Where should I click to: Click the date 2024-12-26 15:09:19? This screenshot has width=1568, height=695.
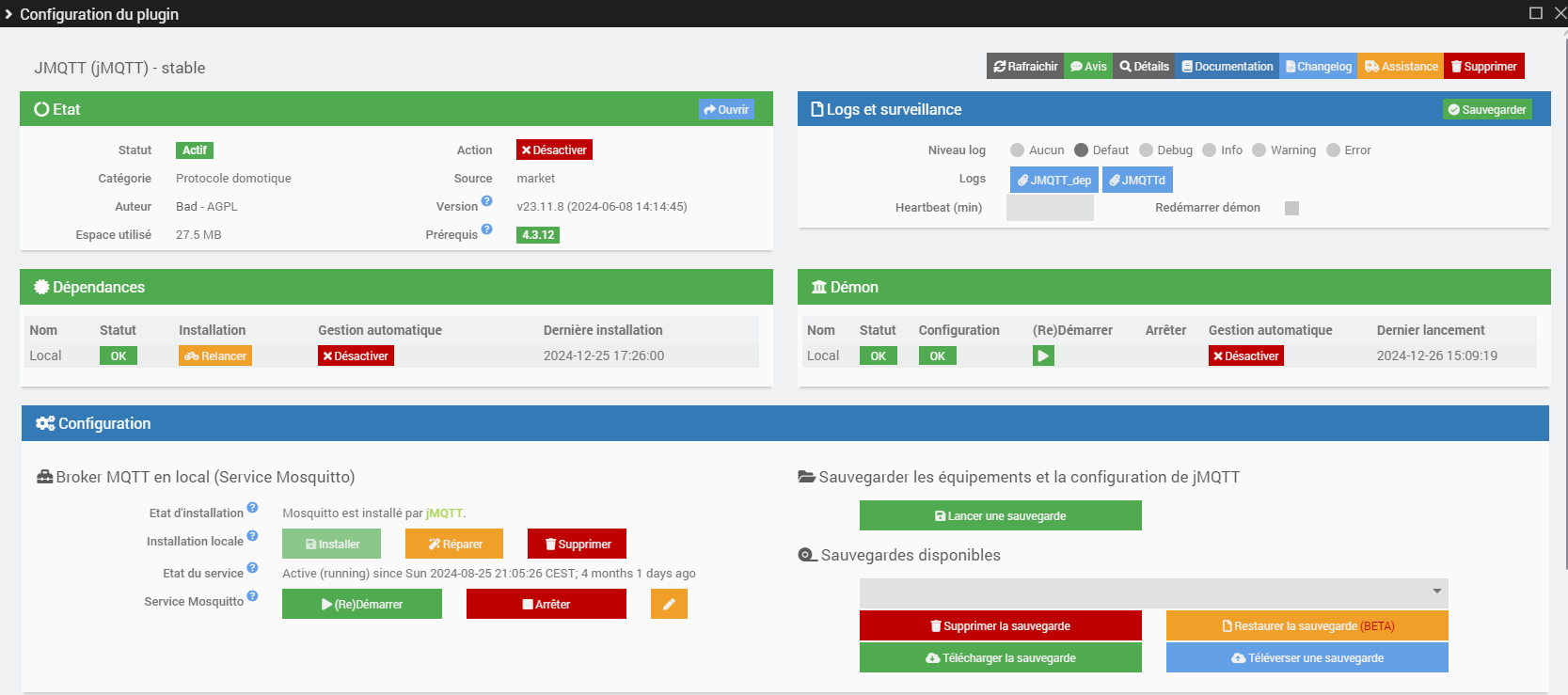(x=1437, y=355)
